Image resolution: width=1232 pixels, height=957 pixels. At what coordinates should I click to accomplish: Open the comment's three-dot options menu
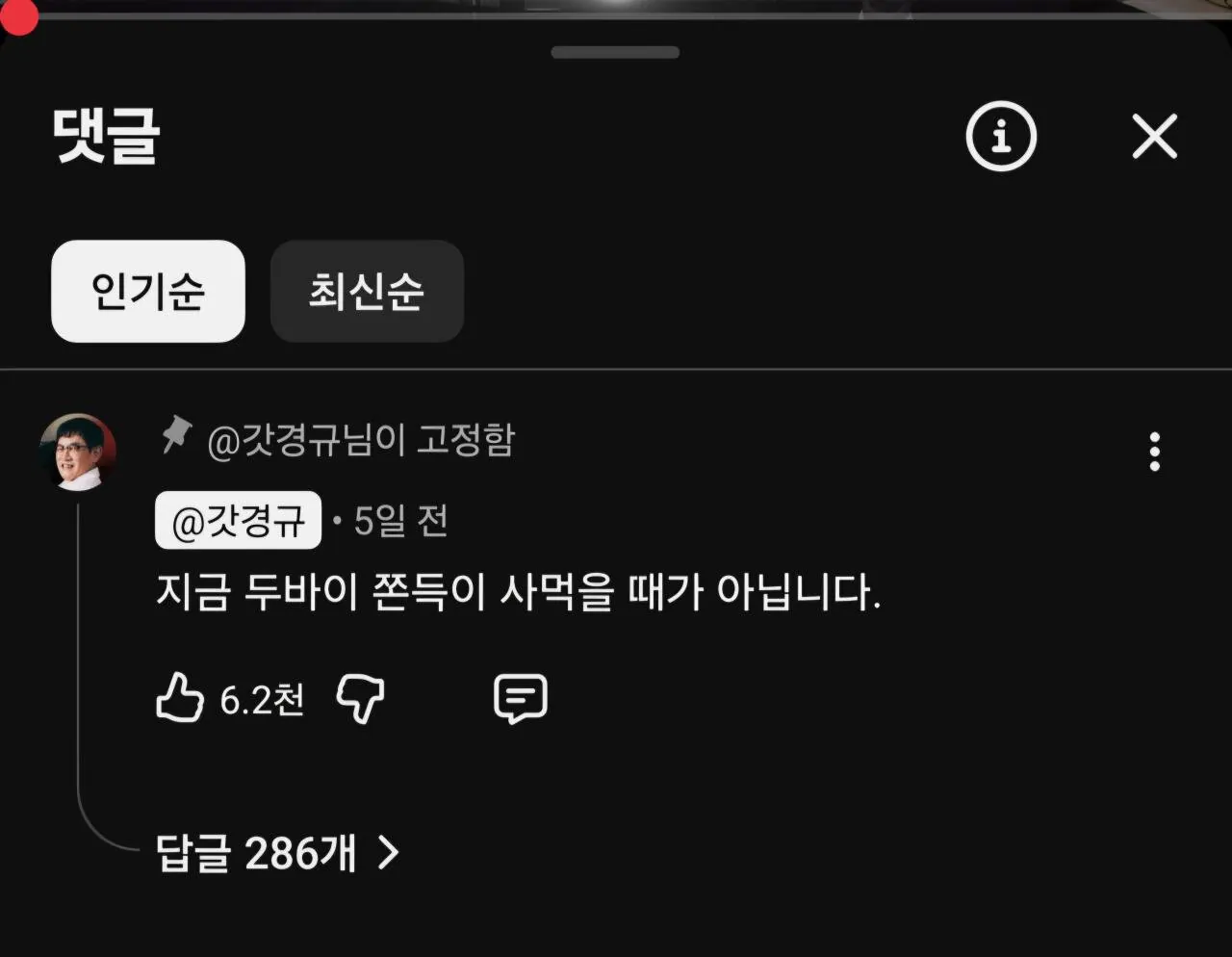(x=1154, y=452)
